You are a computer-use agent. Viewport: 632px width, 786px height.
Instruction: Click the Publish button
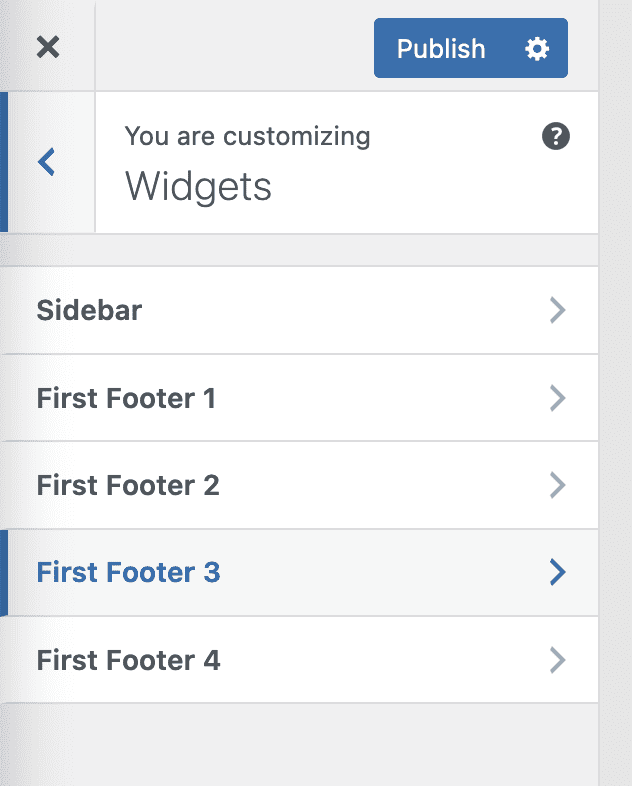coord(441,48)
